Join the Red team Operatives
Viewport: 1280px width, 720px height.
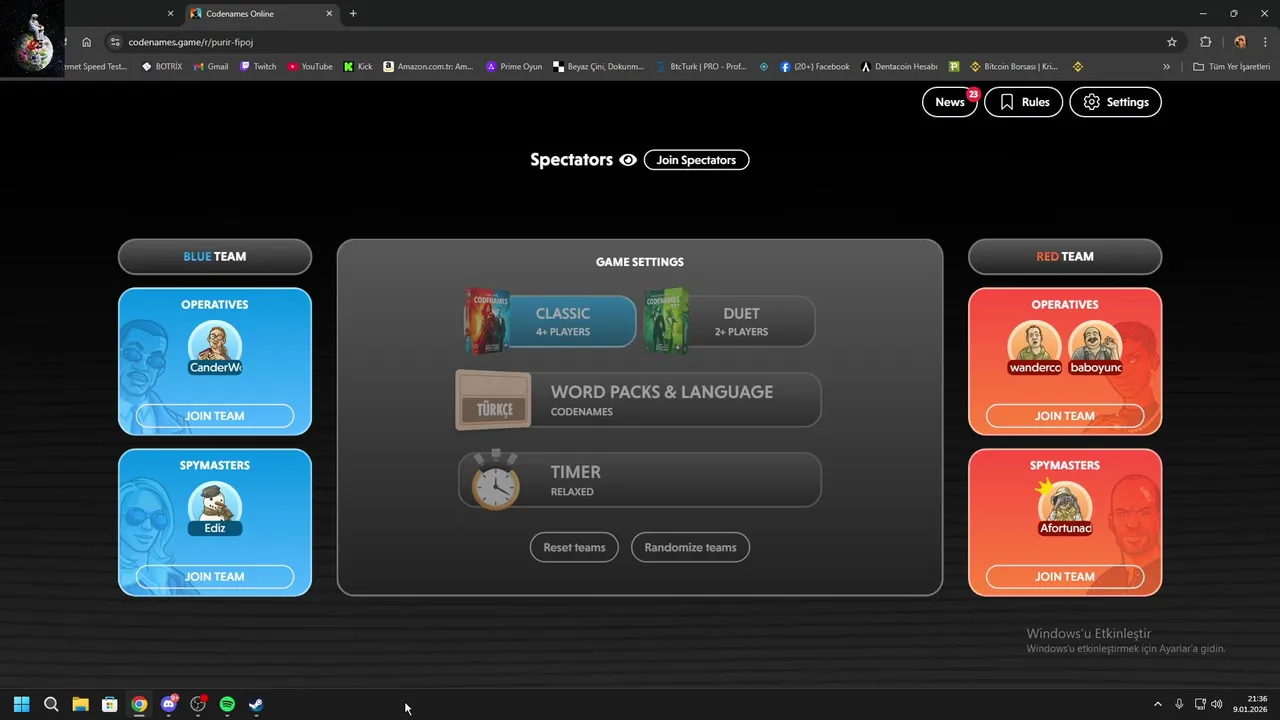1065,416
